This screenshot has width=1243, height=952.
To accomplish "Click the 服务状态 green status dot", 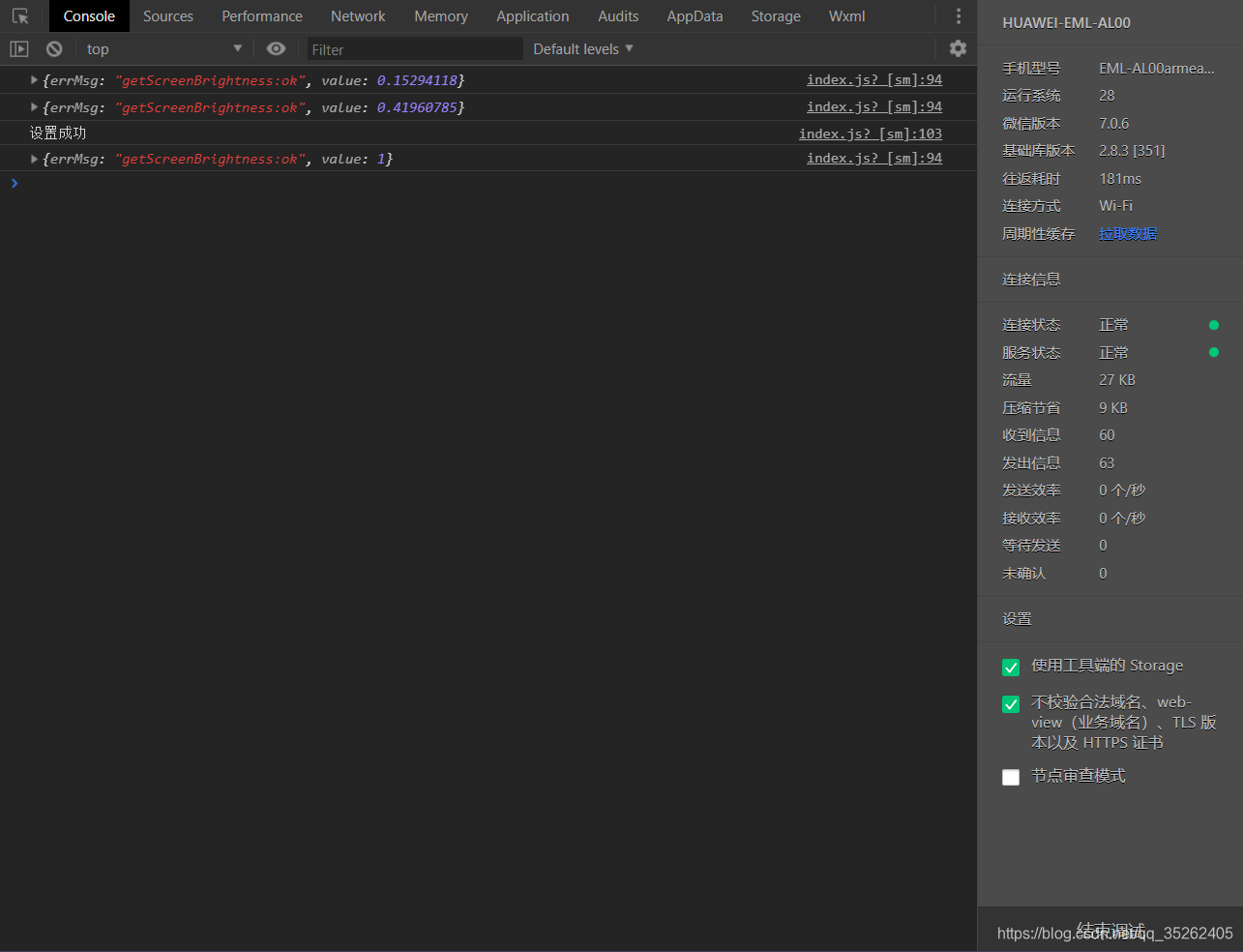I will pos(1214,352).
